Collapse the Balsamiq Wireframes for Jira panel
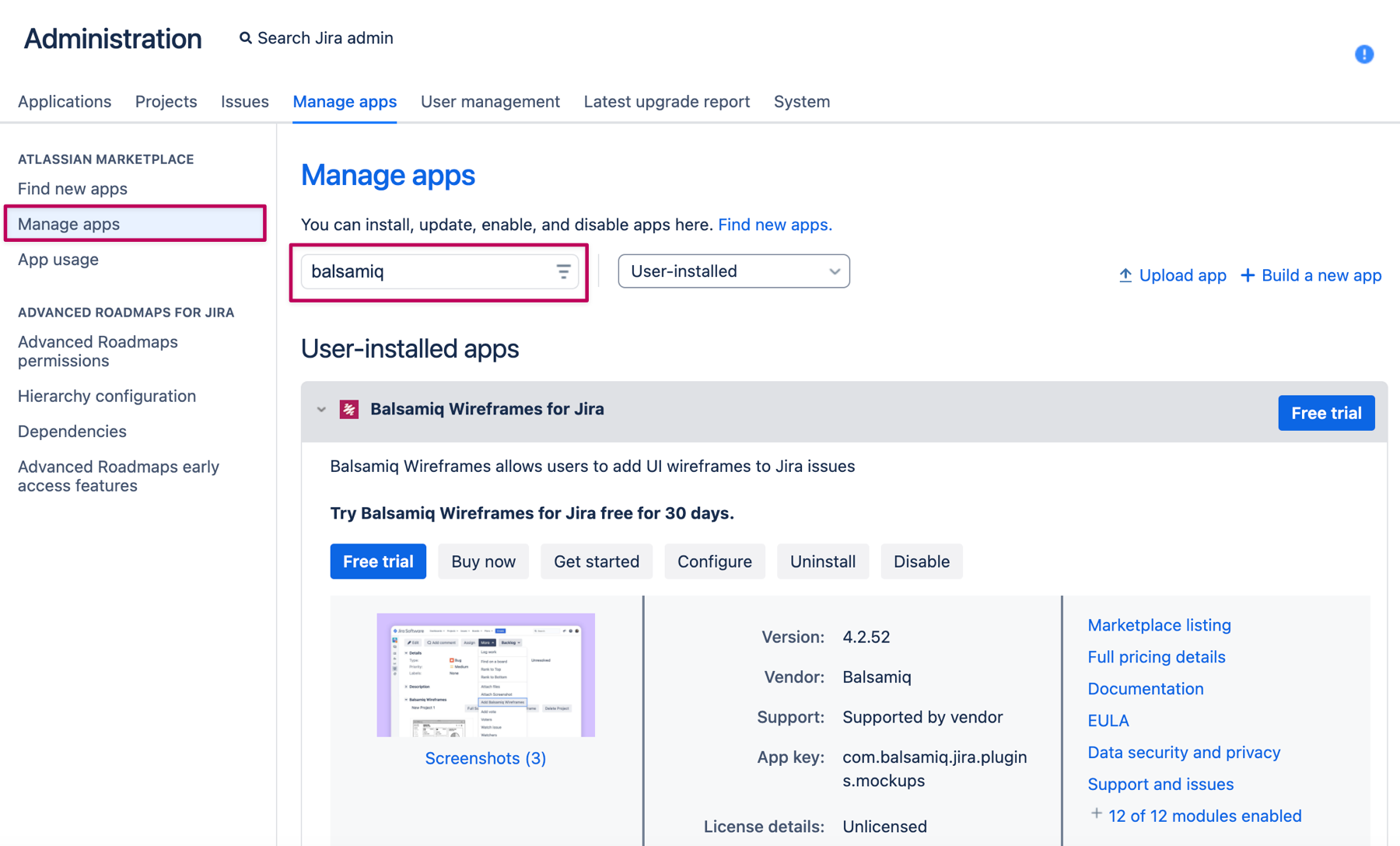Image resolution: width=1400 pixels, height=846 pixels. [321, 408]
